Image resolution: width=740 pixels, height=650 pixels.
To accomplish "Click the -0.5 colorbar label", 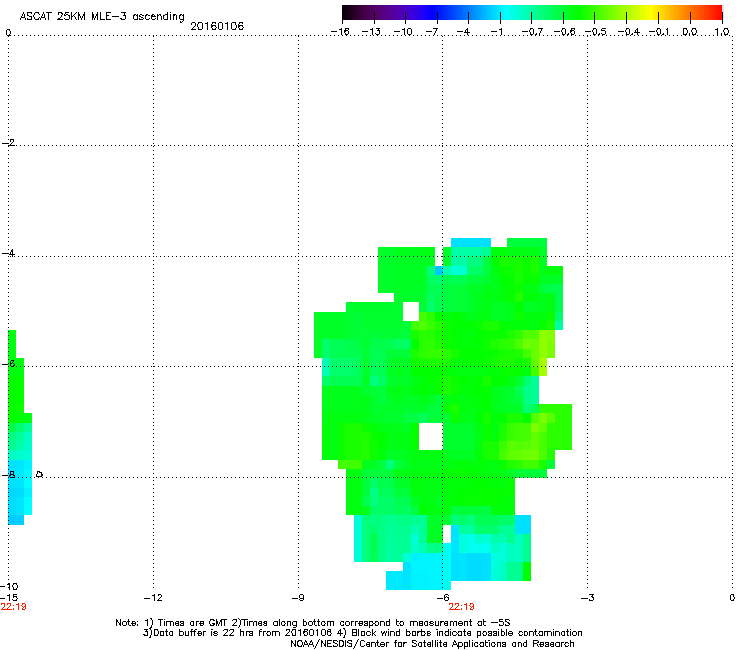I will pyautogui.click(x=596, y=32).
